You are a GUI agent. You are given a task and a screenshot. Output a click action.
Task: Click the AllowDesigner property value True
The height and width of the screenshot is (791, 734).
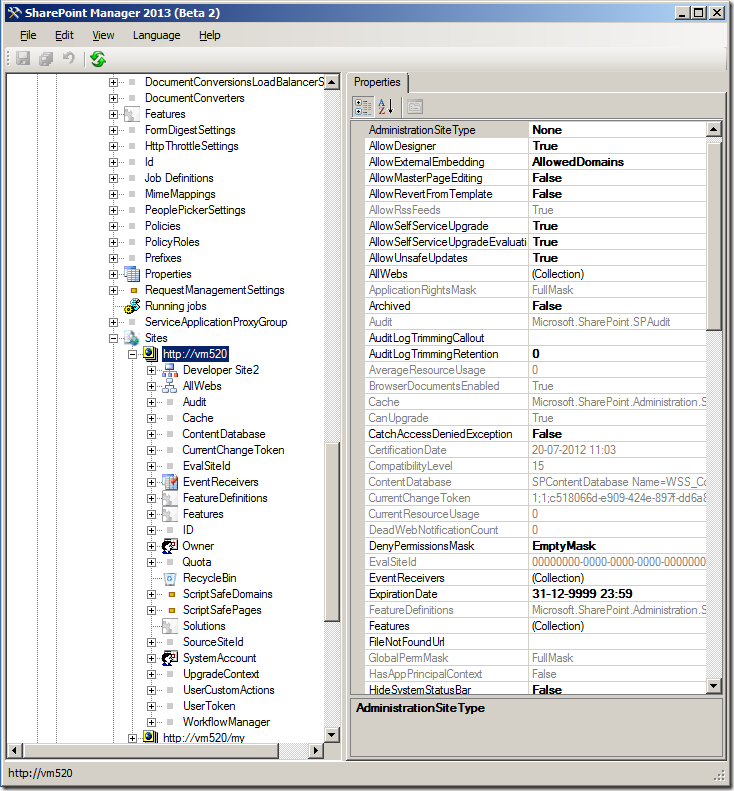545,146
